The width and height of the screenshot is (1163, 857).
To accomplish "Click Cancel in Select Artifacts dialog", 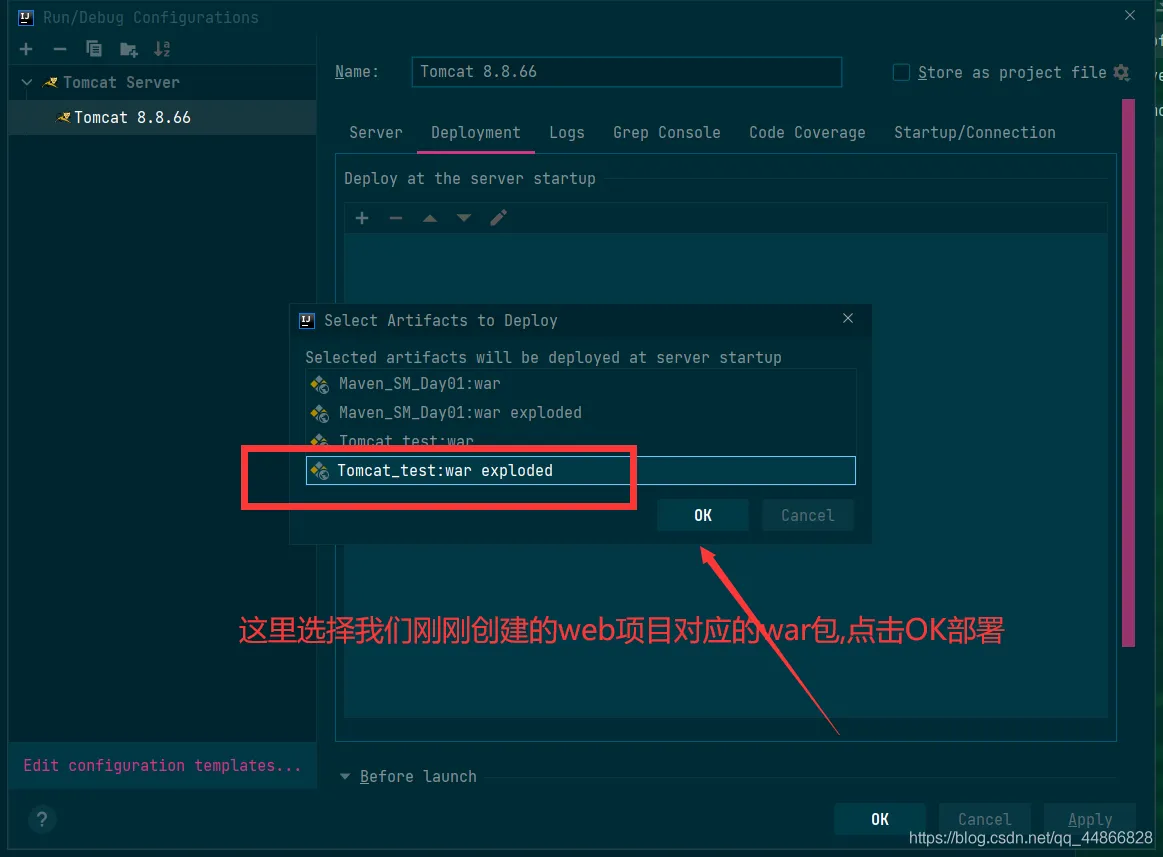I will 808,515.
